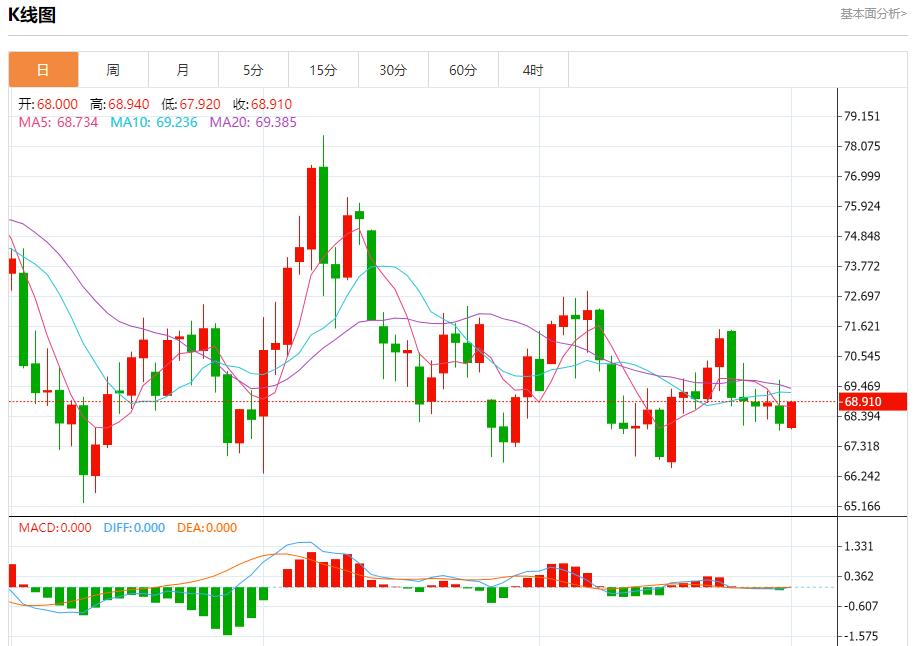Click the MA5 indicator label
The image size is (914, 646).
[58, 122]
